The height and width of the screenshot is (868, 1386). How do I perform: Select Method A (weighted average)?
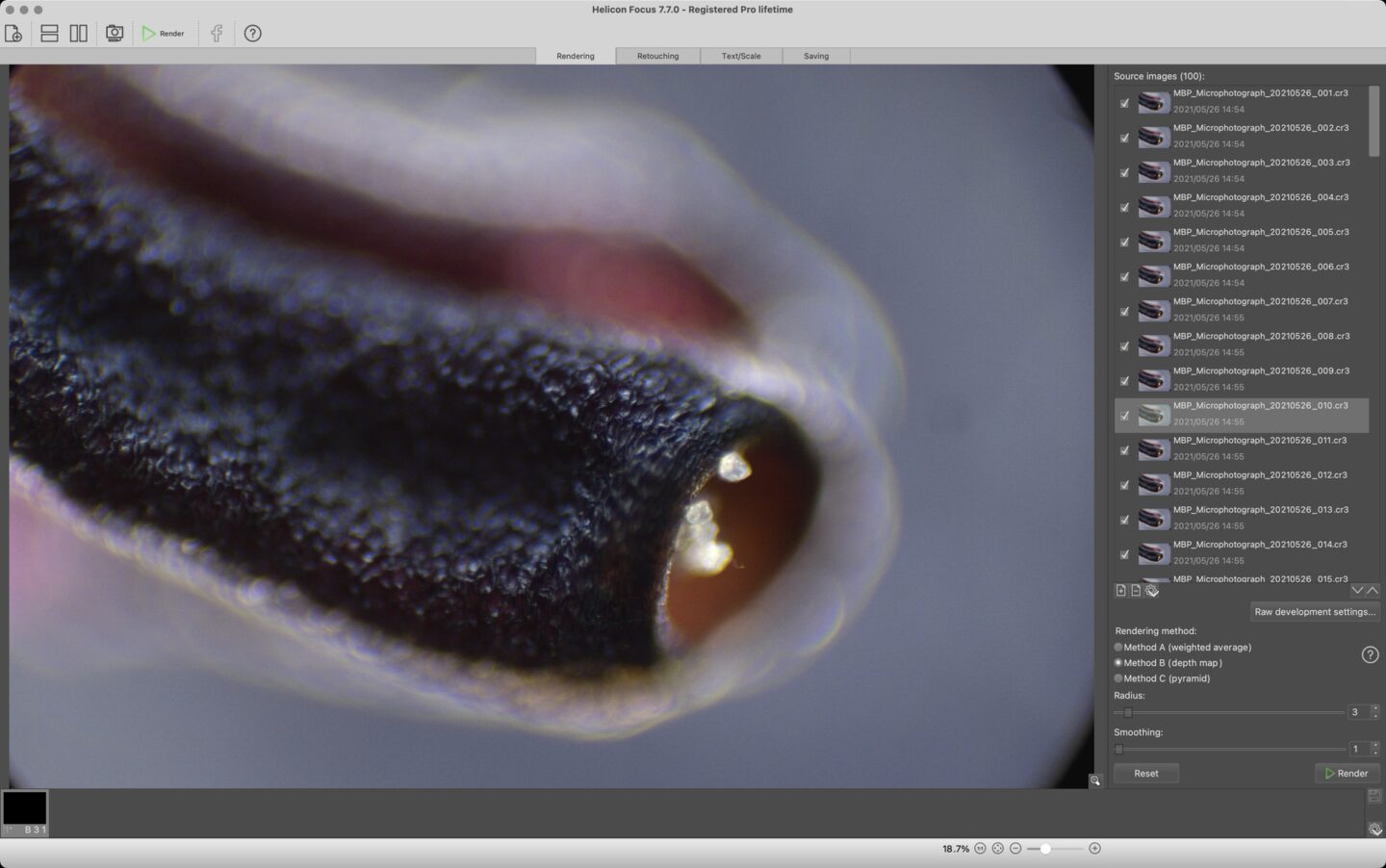click(1118, 648)
